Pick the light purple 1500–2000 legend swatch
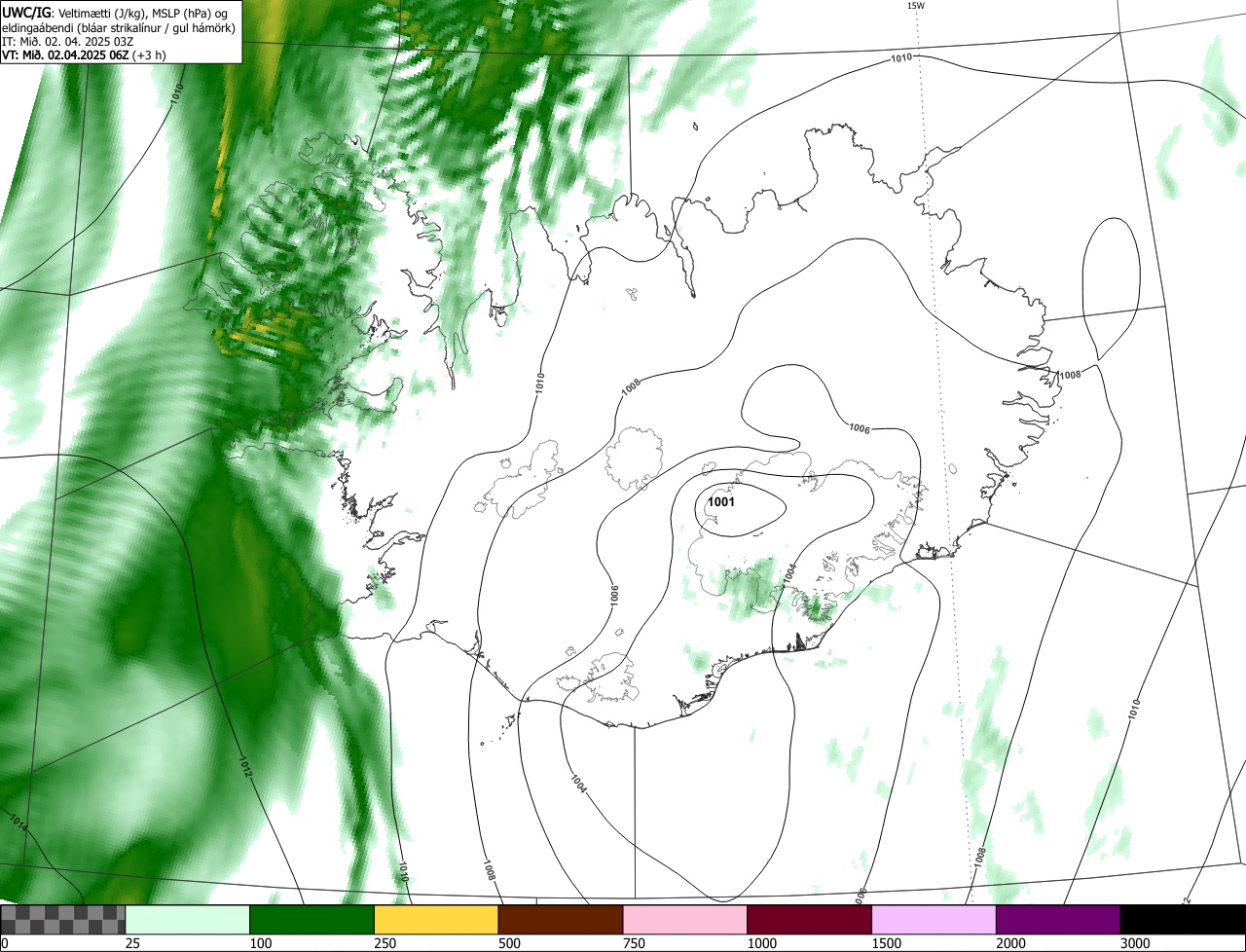Screen dimensions: 1246x952 click(934, 920)
